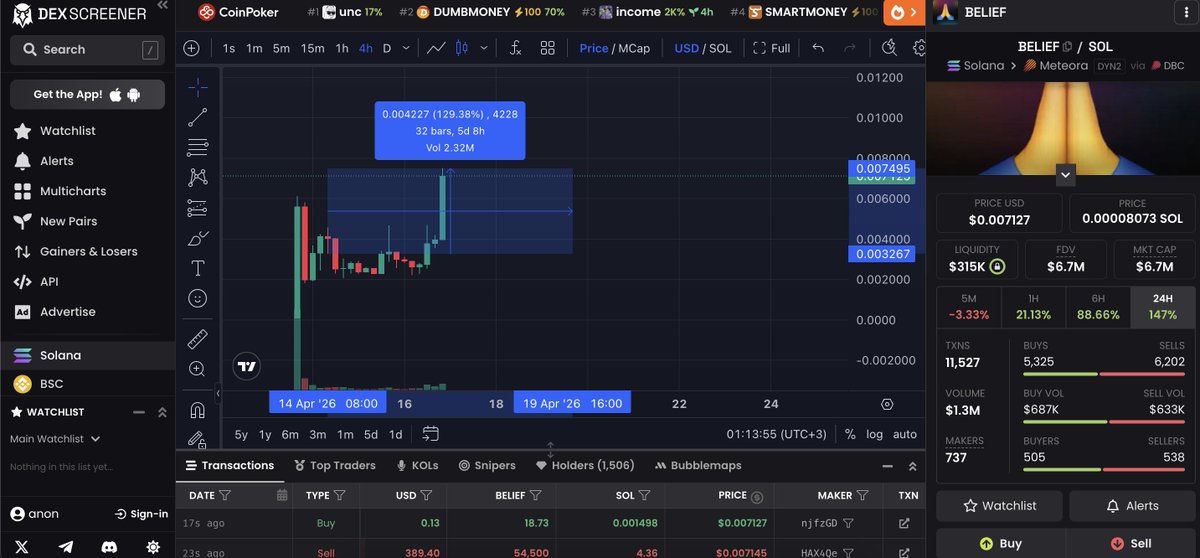Switch to the KOLs tab
This screenshot has height=558, width=1200.
pos(417,465)
